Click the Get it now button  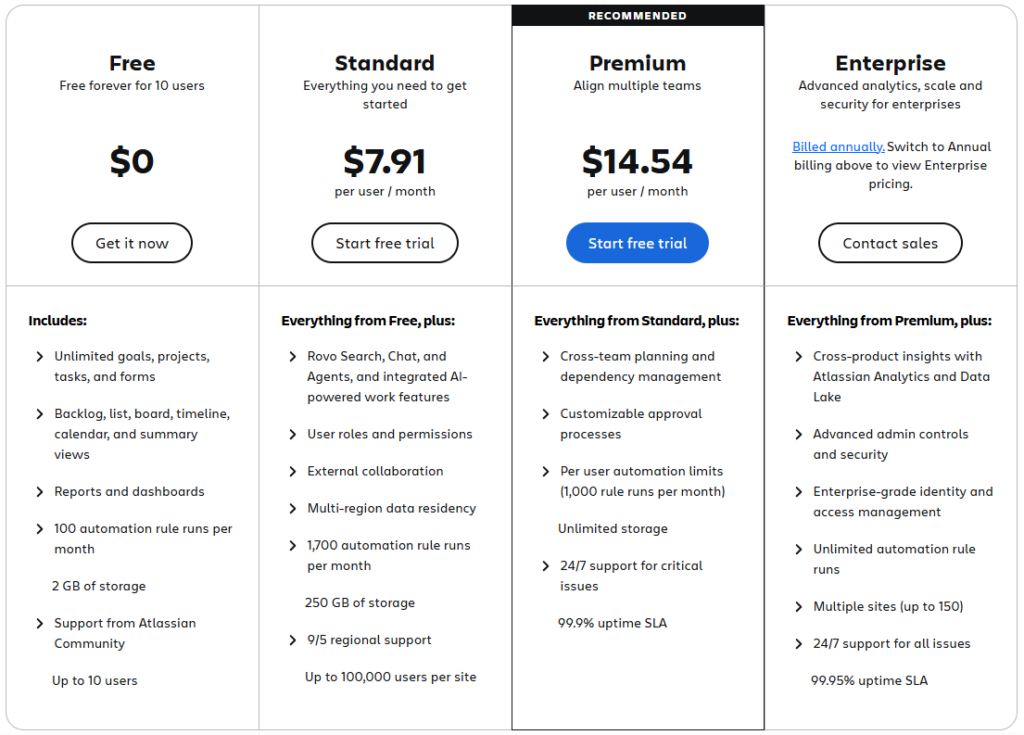click(131, 242)
